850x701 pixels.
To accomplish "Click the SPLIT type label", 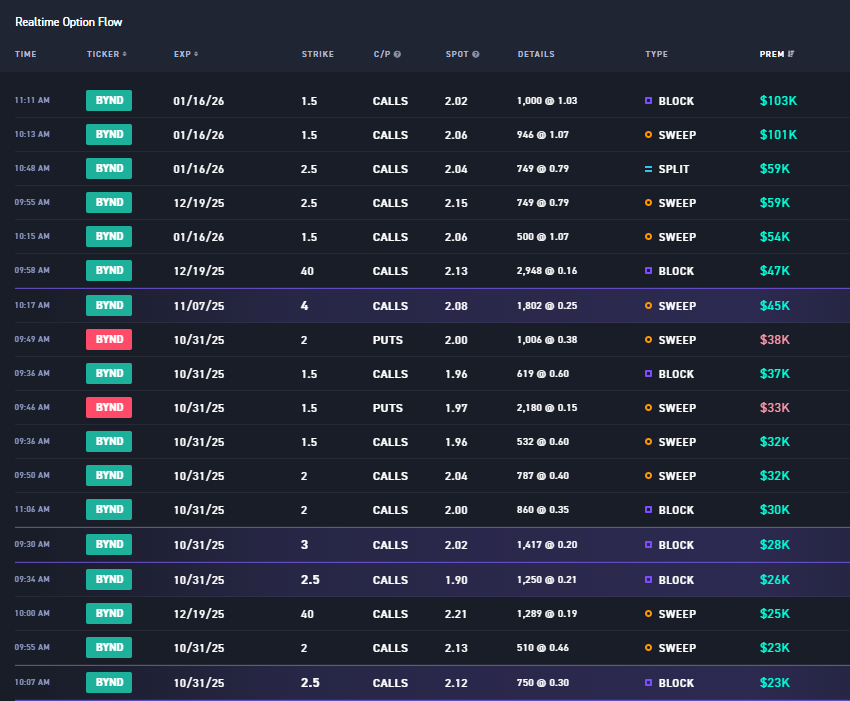I will point(674,169).
